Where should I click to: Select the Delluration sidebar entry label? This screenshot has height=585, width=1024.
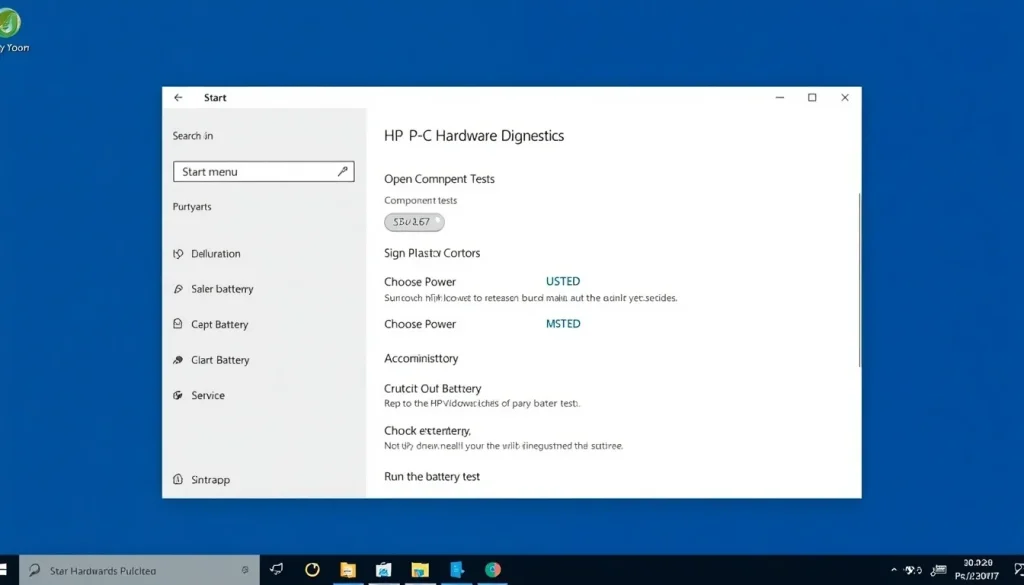[216, 254]
